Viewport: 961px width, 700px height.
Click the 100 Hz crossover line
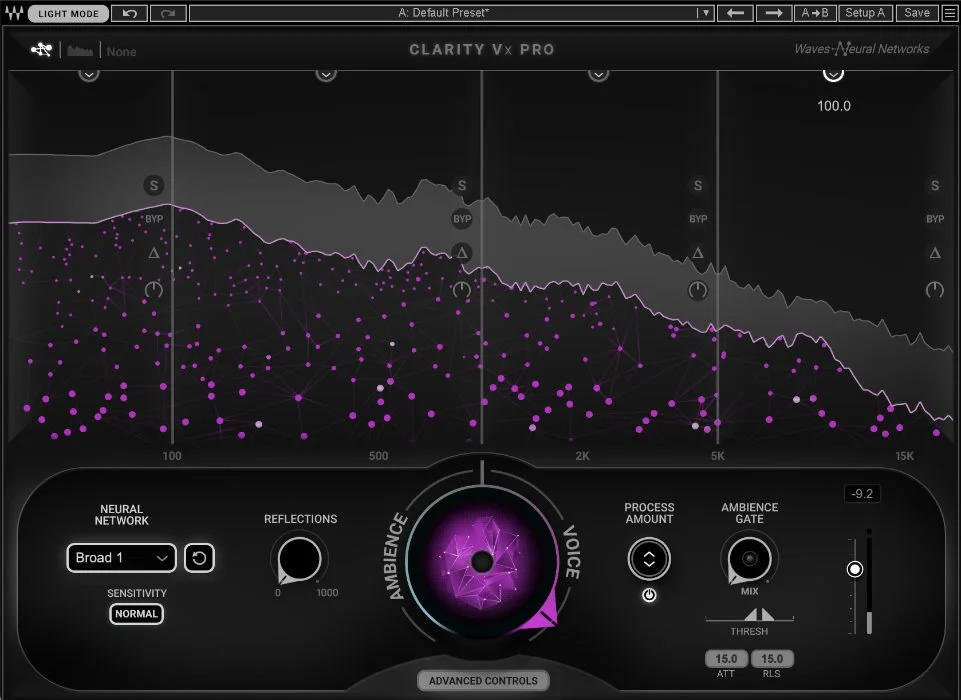pos(172,257)
